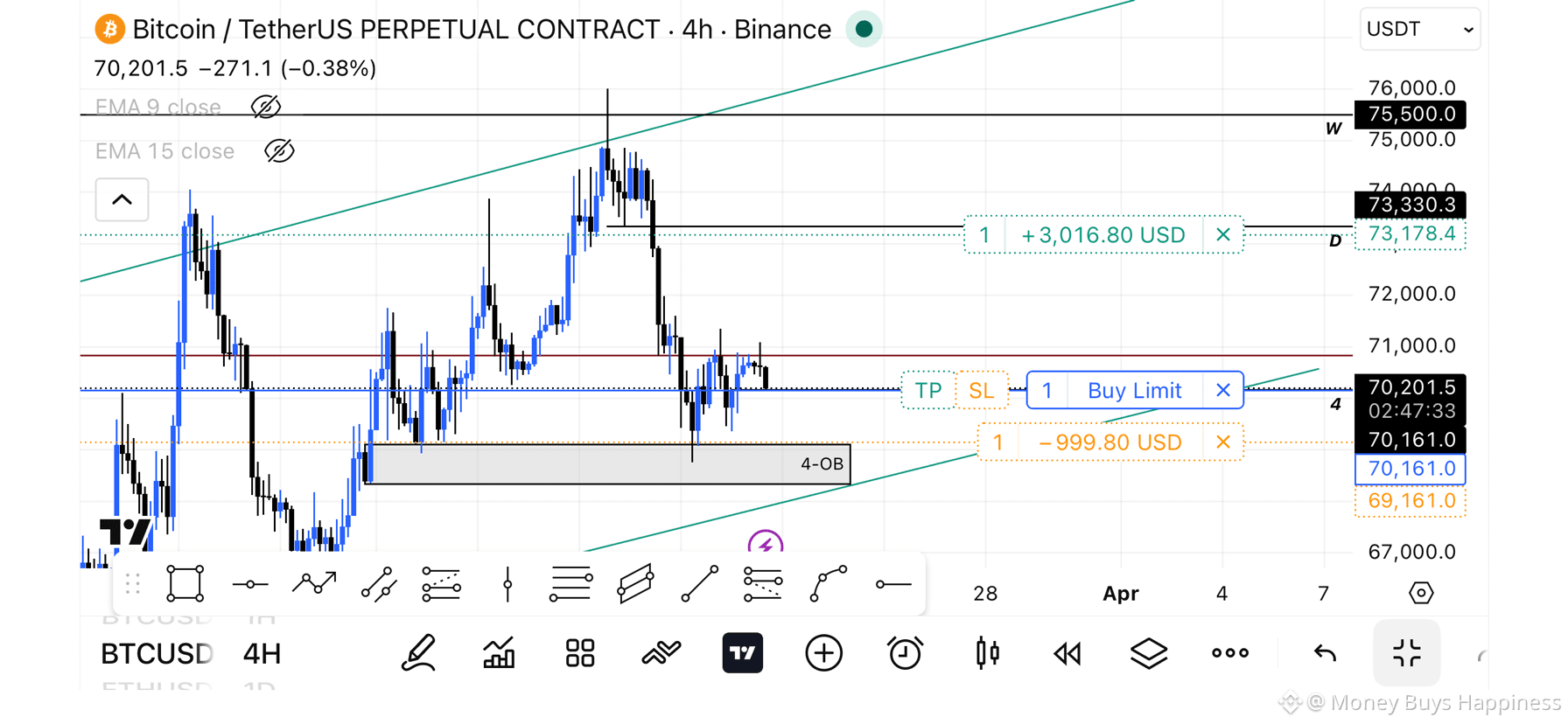Start bar replay rewind
Viewport: 1568px width, 724px height.
(1067, 653)
